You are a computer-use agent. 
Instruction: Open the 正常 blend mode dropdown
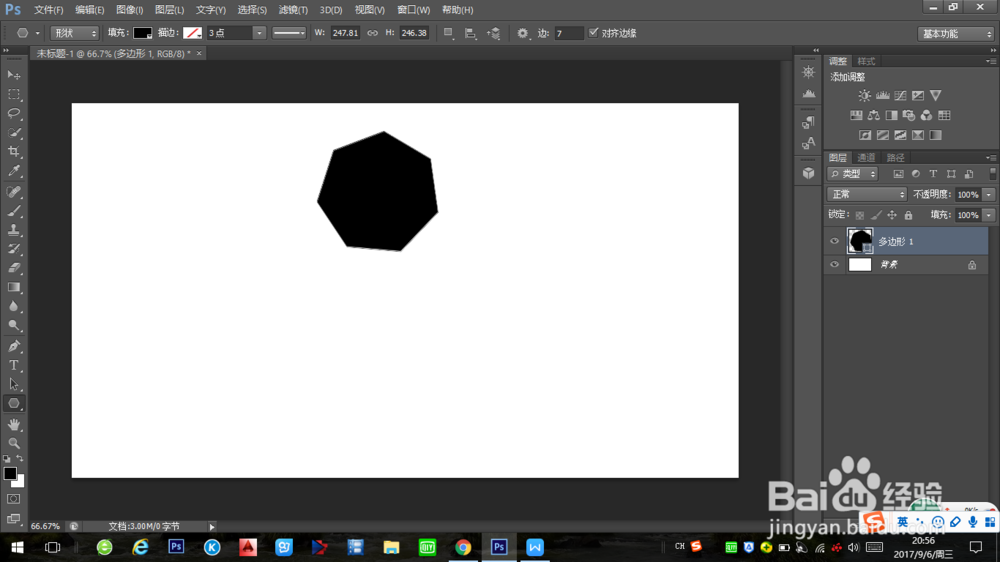click(x=867, y=195)
